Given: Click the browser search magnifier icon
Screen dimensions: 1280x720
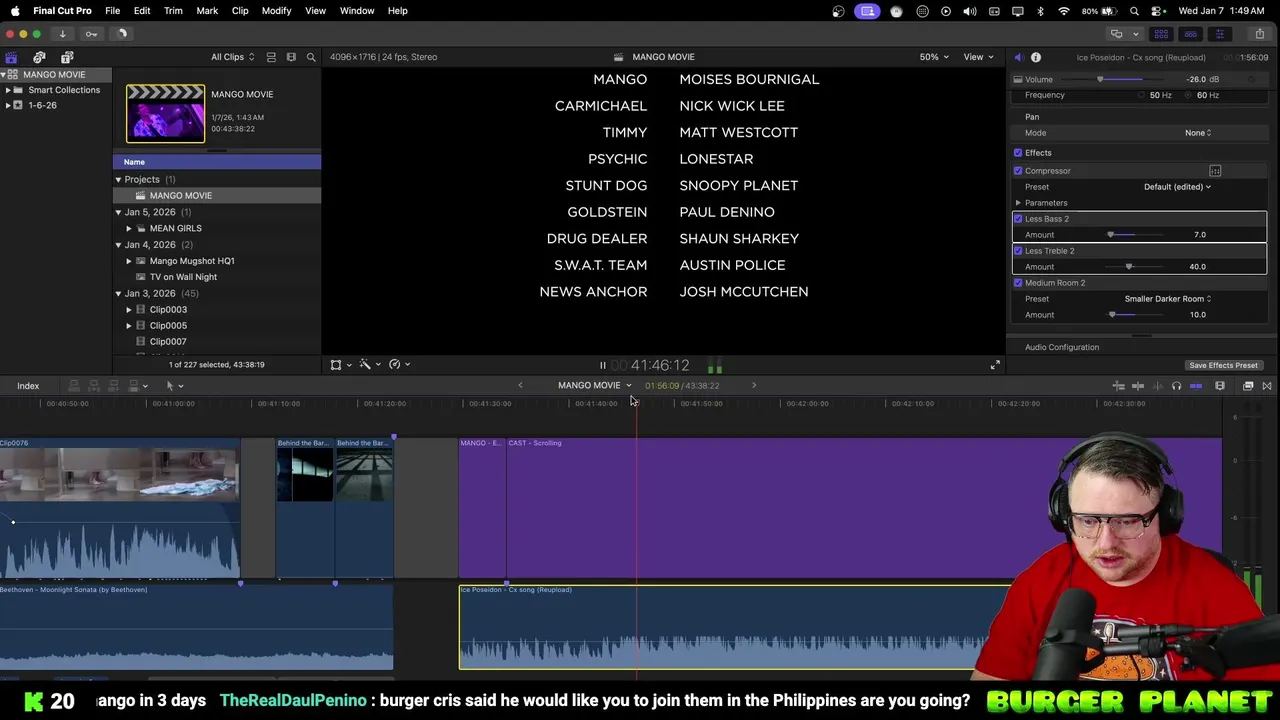Looking at the screenshot, I should [311, 57].
